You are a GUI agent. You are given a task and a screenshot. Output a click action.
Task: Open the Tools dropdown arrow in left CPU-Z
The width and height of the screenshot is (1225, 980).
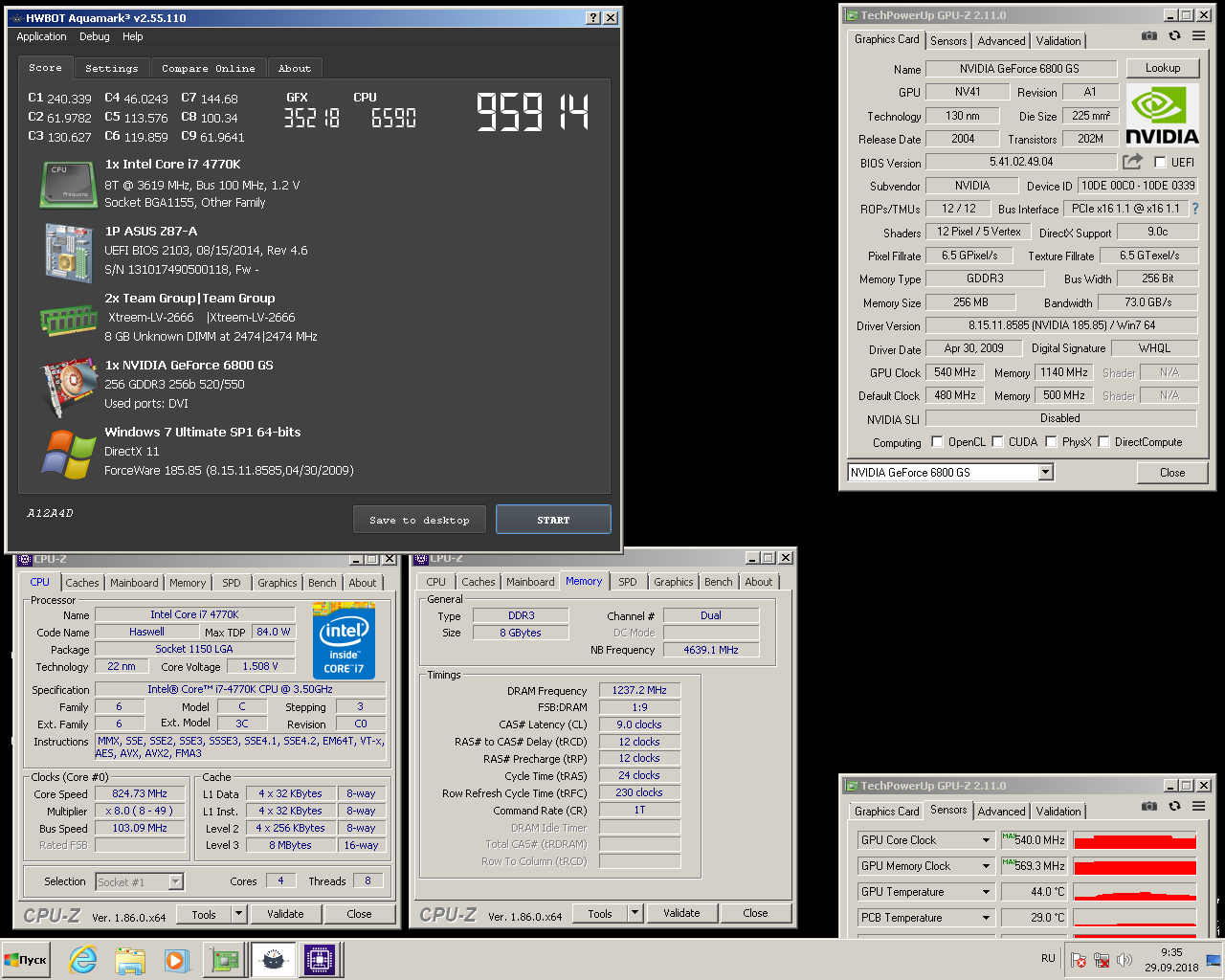coord(238,914)
